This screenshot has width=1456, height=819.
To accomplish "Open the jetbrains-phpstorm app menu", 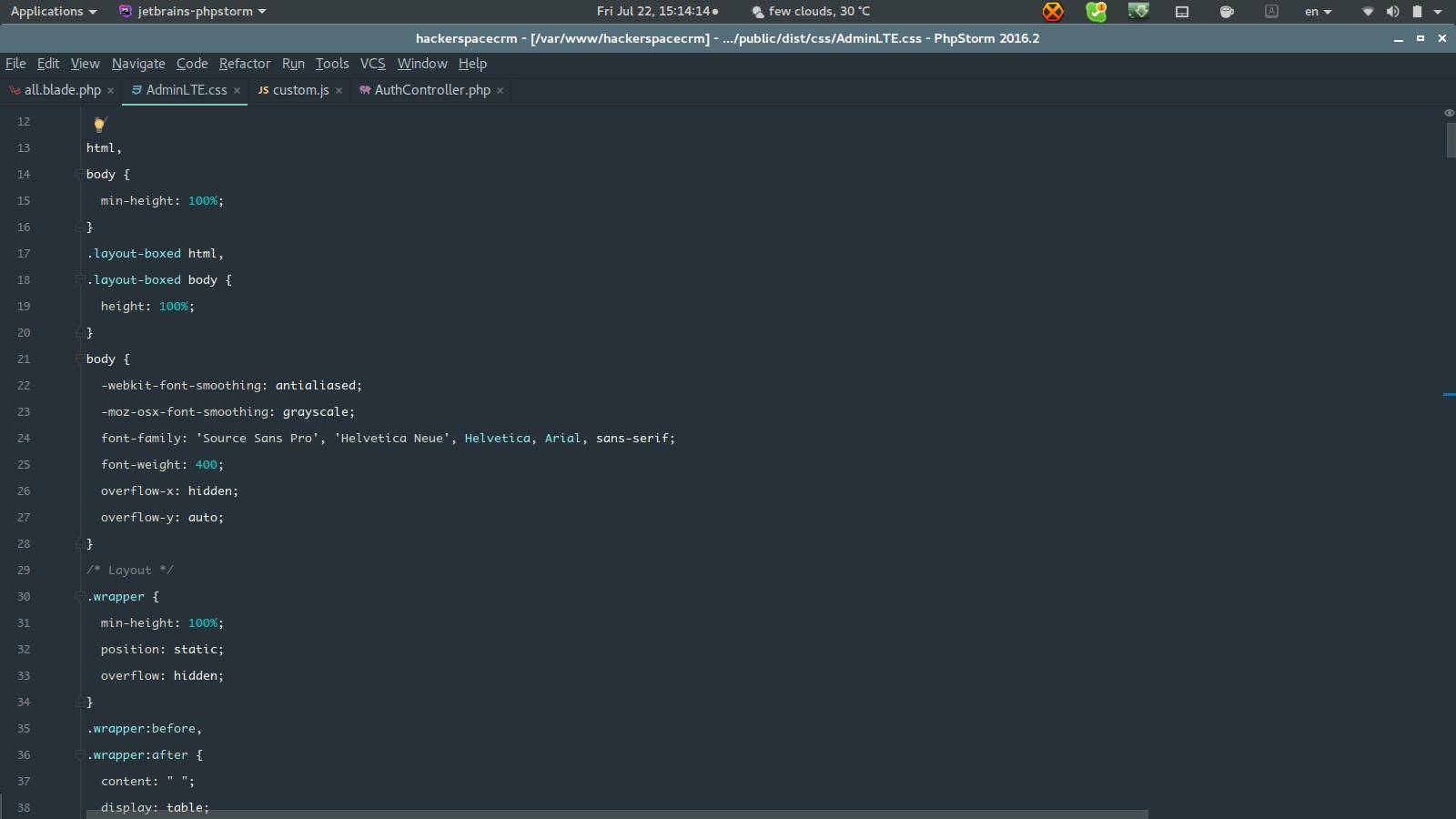I will (193, 11).
